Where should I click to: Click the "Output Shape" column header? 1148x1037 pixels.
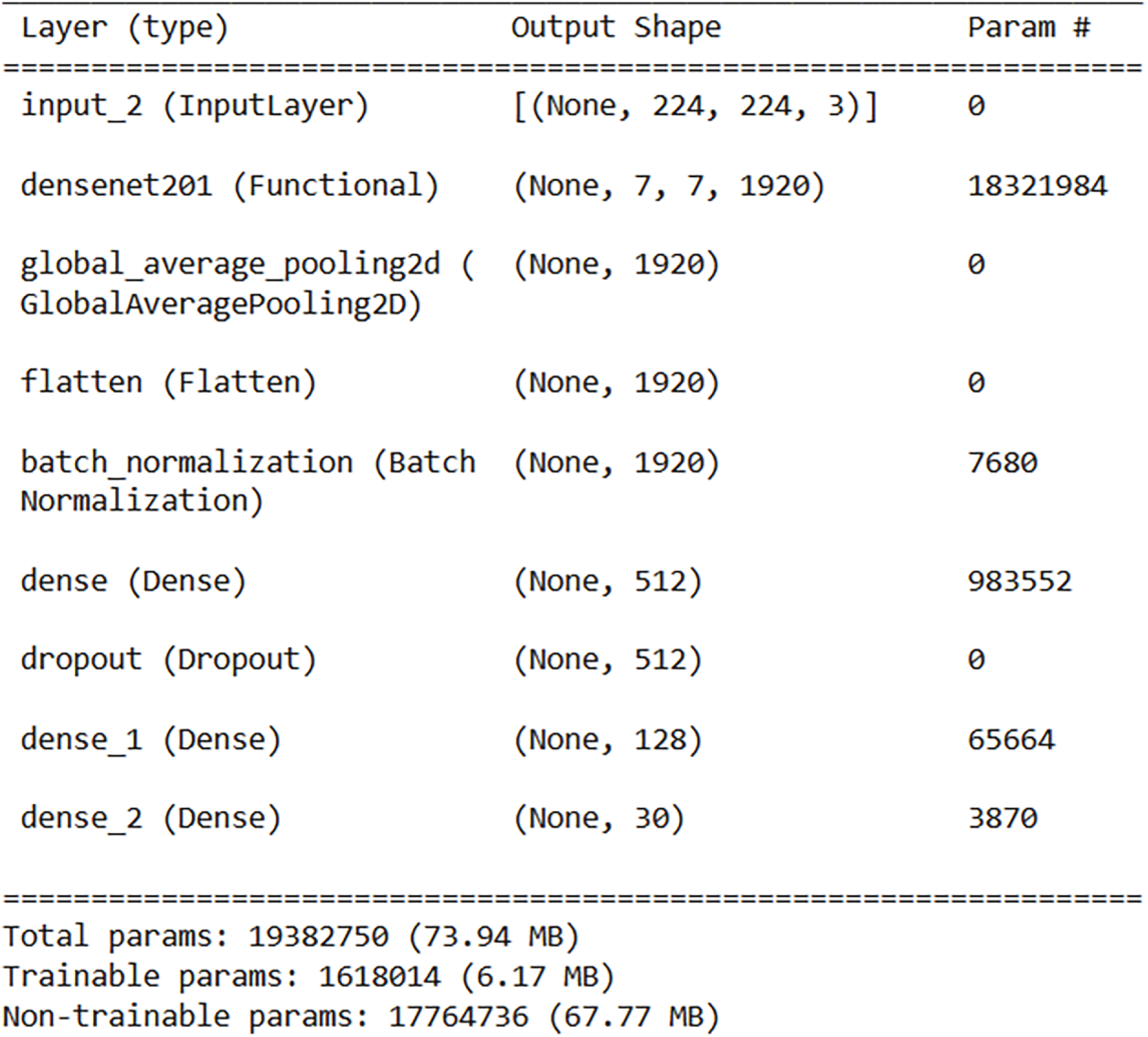(615, 27)
